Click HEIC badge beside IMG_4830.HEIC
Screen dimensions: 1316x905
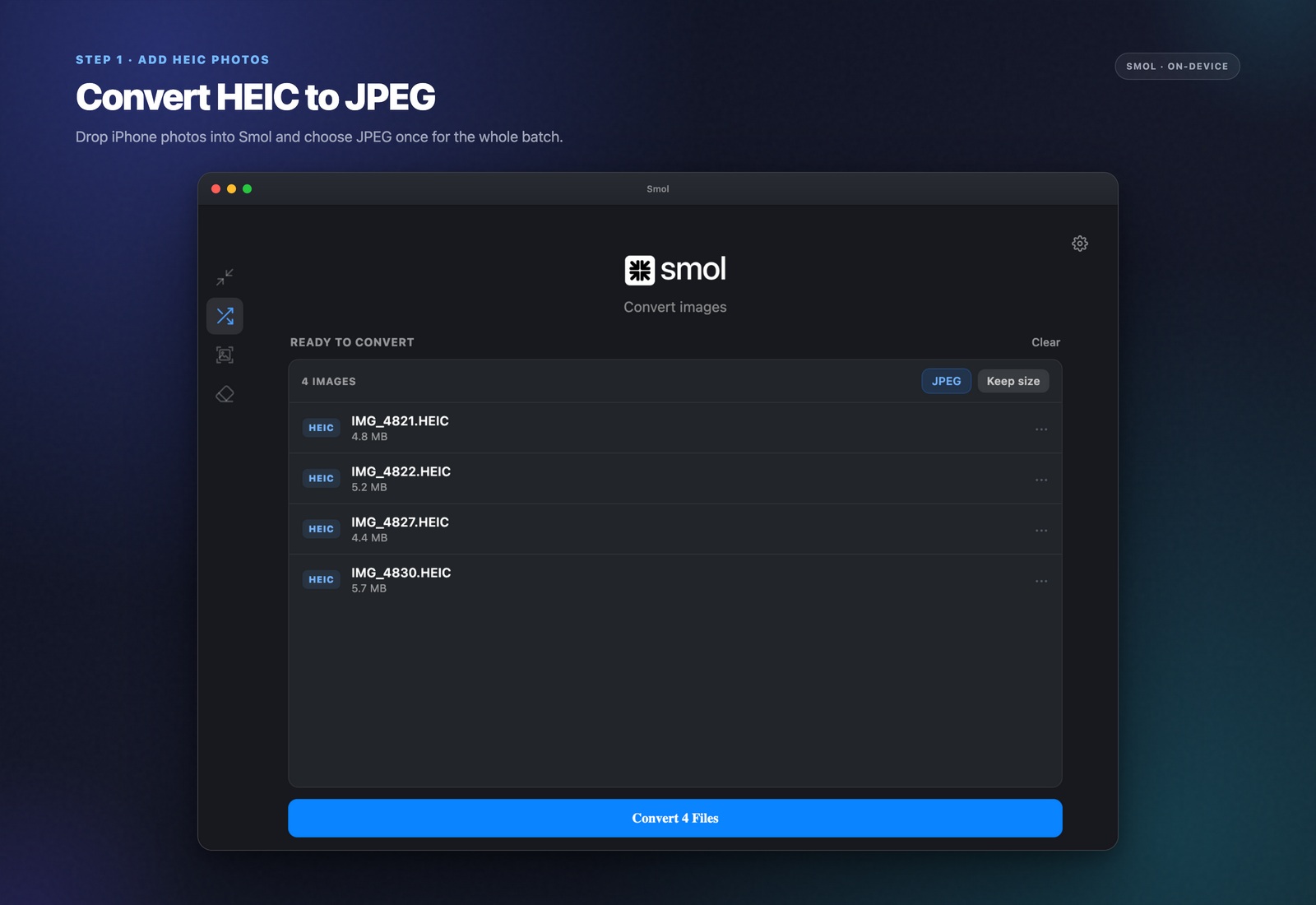coord(321,579)
